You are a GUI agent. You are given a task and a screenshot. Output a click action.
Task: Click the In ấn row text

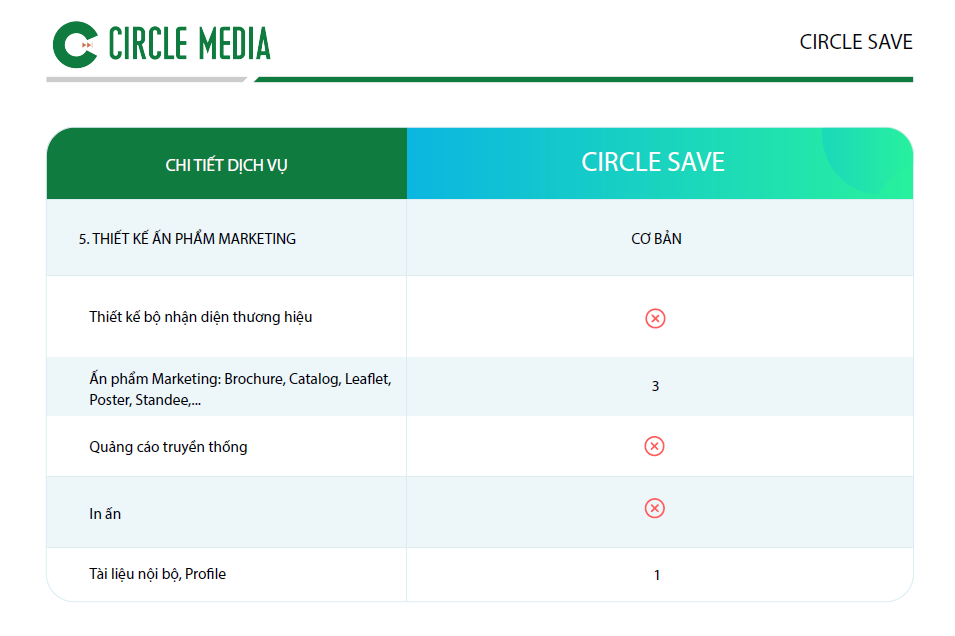[105, 514]
